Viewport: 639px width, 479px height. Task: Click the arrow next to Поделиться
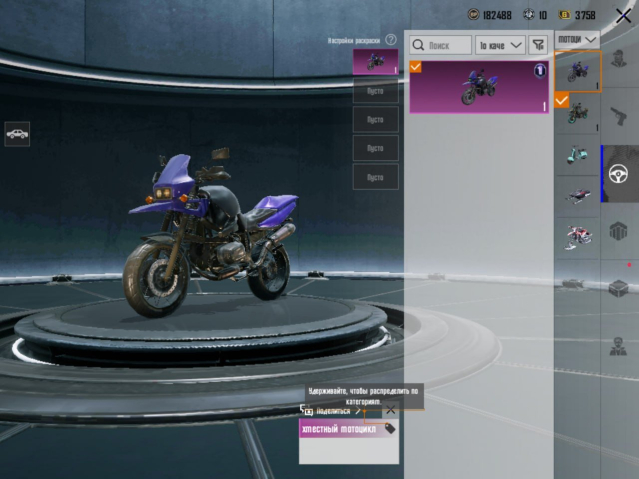coord(358,411)
